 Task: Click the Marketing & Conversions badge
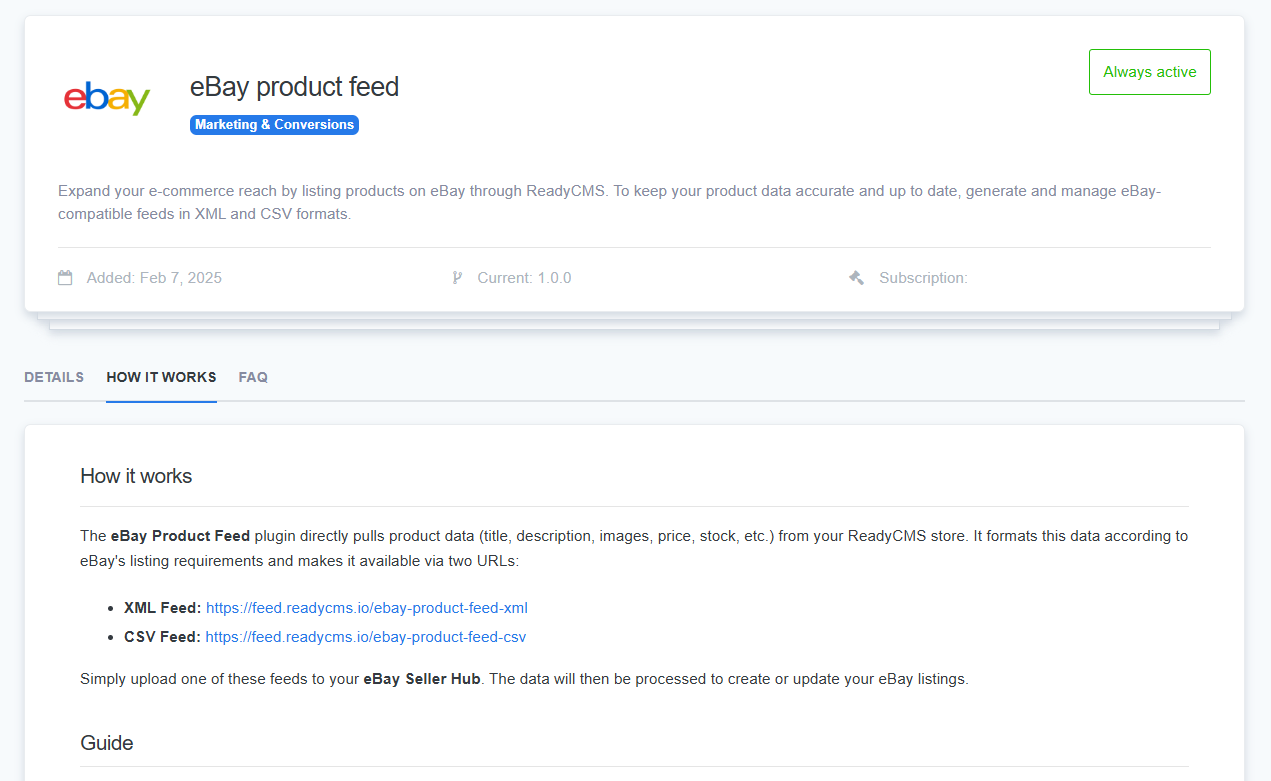click(x=274, y=125)
